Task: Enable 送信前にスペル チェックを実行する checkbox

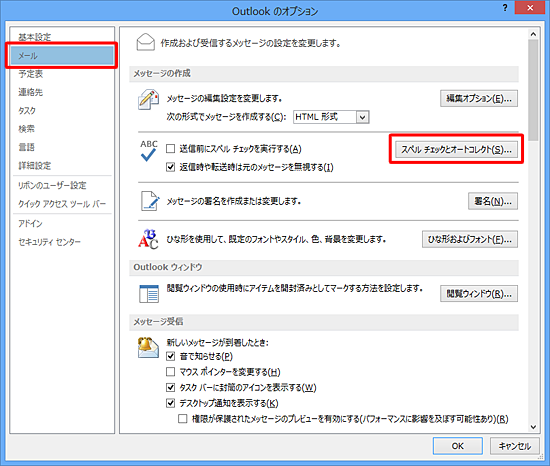Action: click(170, 149)
